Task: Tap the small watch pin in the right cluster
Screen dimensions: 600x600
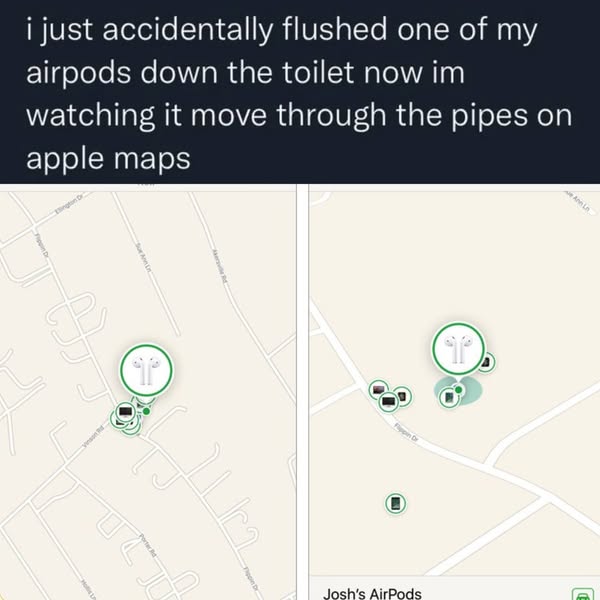Action: click(404, 396)
